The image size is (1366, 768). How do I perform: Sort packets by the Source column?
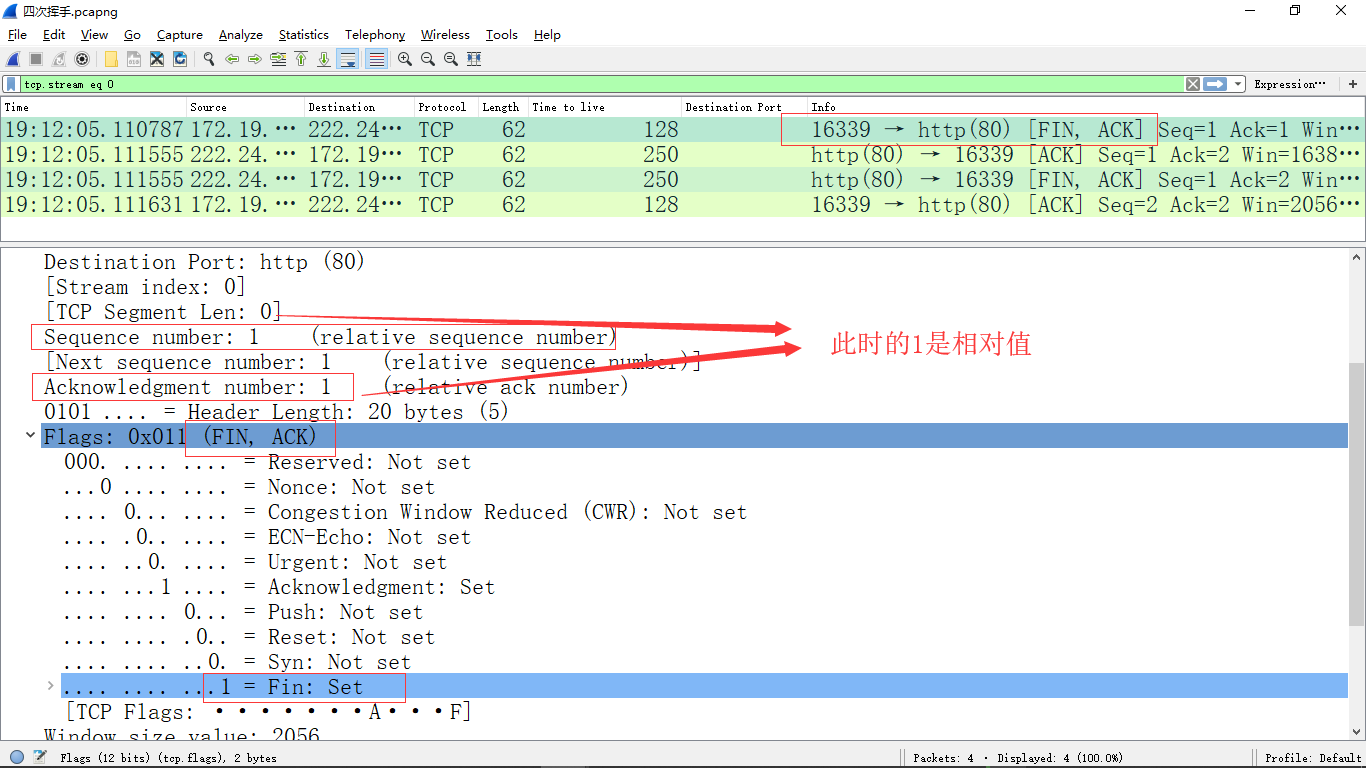246,107
